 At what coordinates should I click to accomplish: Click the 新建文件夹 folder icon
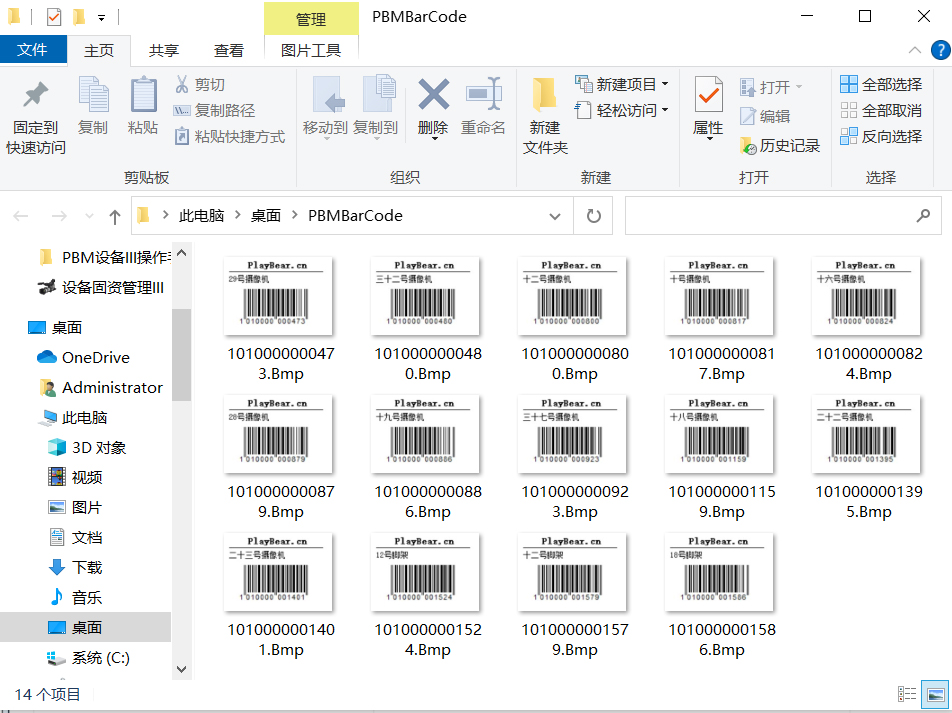(545, 95)
